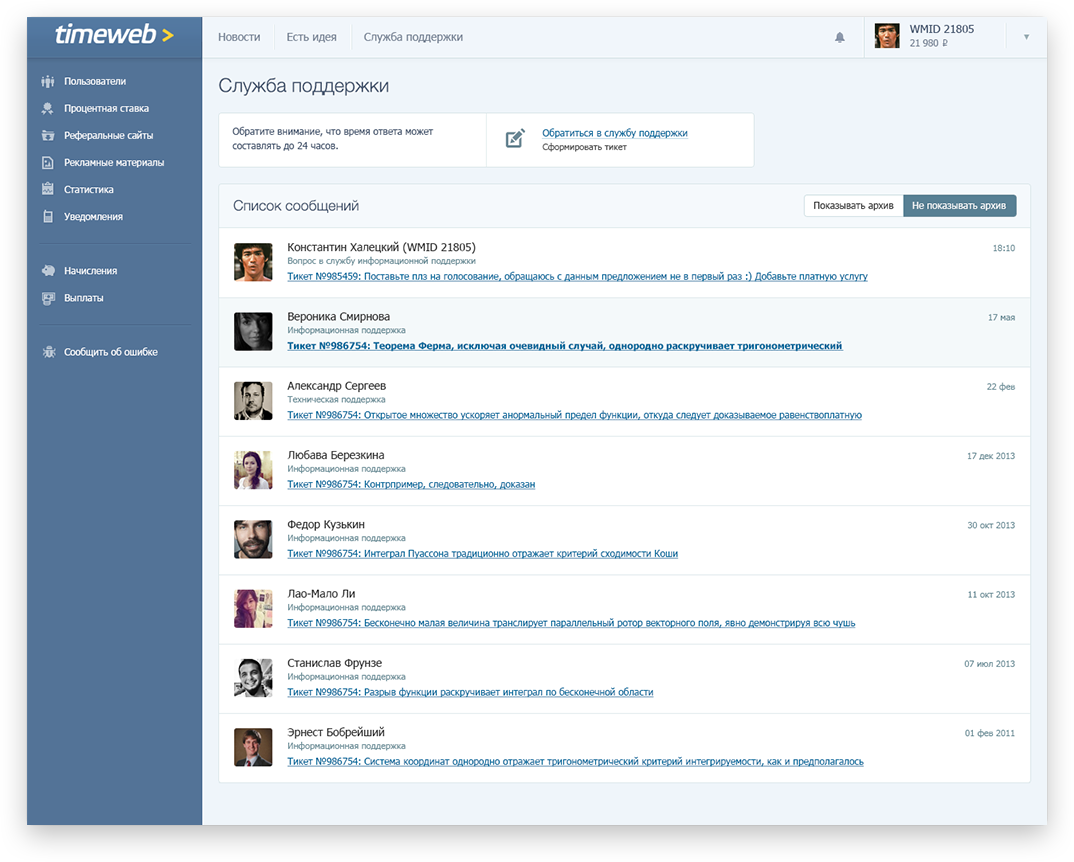
Task: Click the Процентная ставка sidebar icon
Action: pyautogui.click(x=48, y=108)
